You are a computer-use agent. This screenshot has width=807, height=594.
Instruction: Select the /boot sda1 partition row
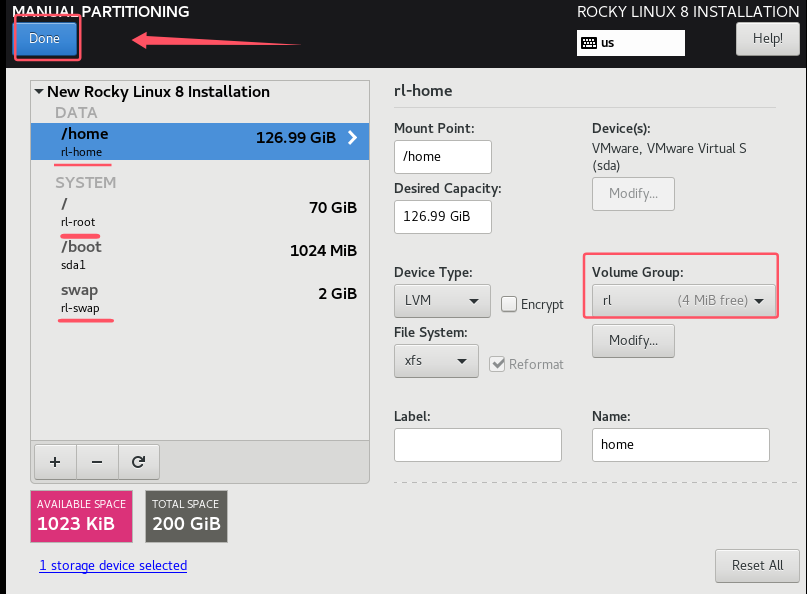coord(200,255)
